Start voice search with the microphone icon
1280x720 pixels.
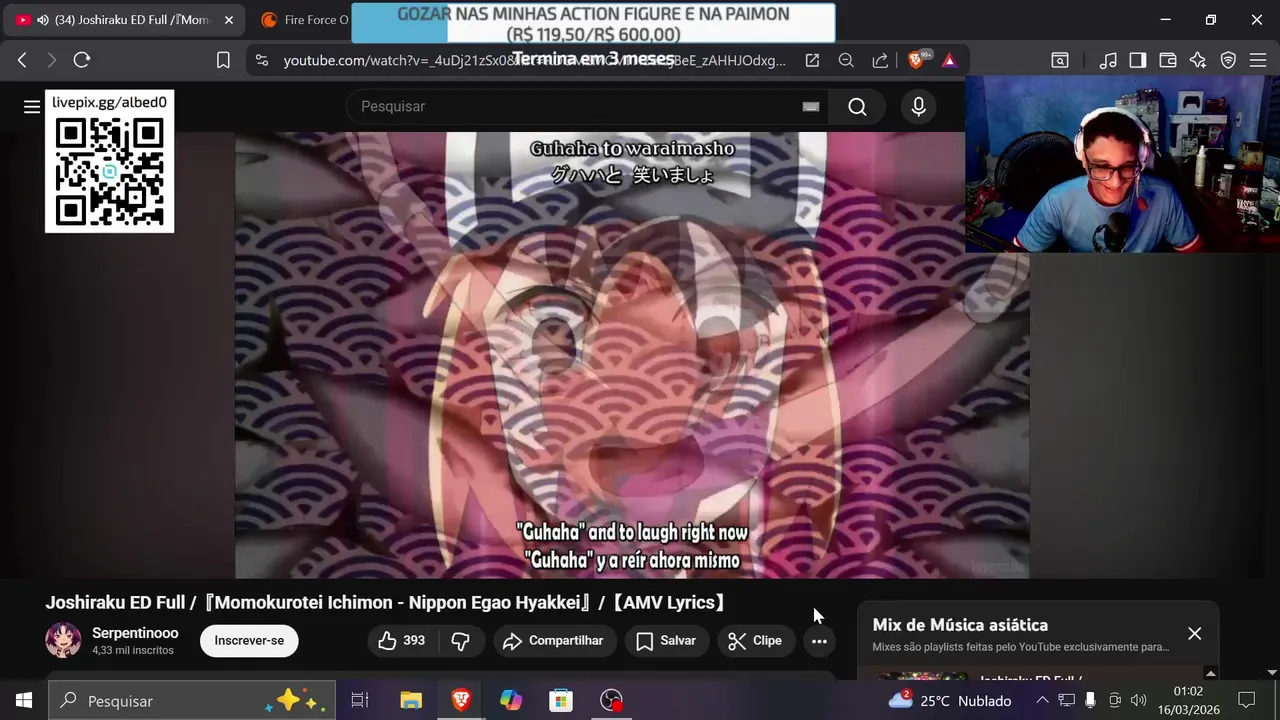point(918,107)
